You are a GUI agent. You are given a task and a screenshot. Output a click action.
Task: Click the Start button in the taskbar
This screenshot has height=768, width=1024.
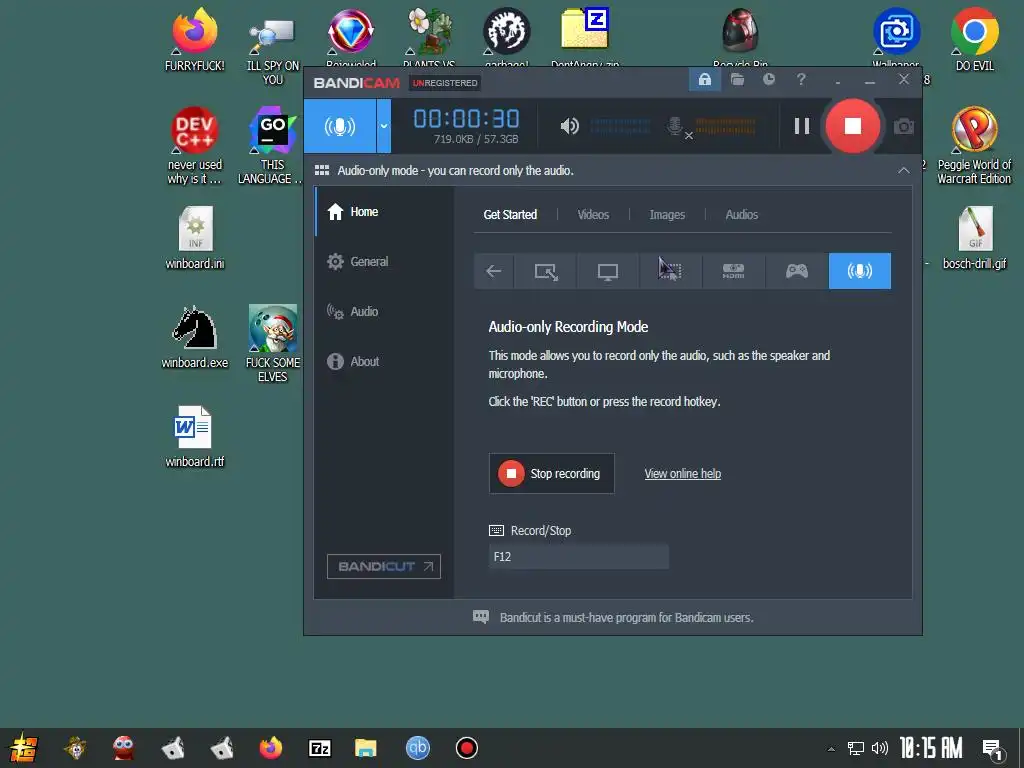23,748
